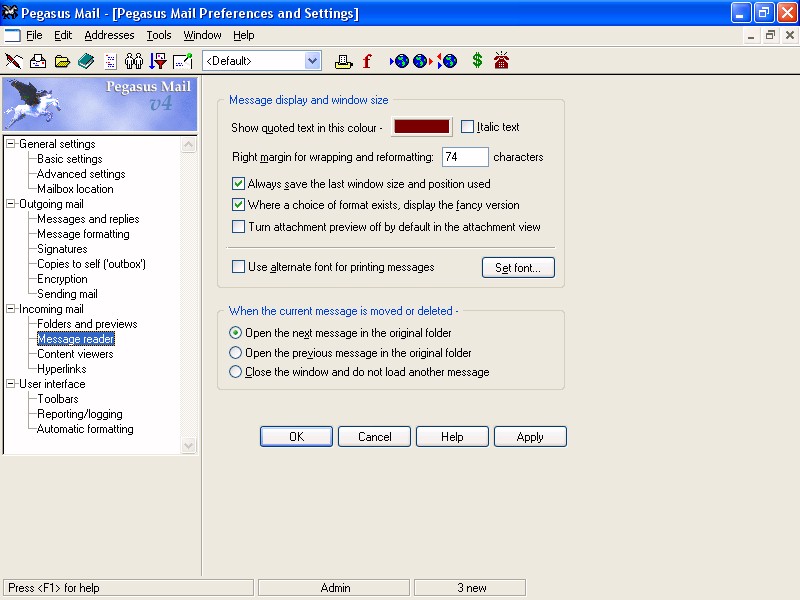Click the globe icon with blue arrow

point(399,61)
